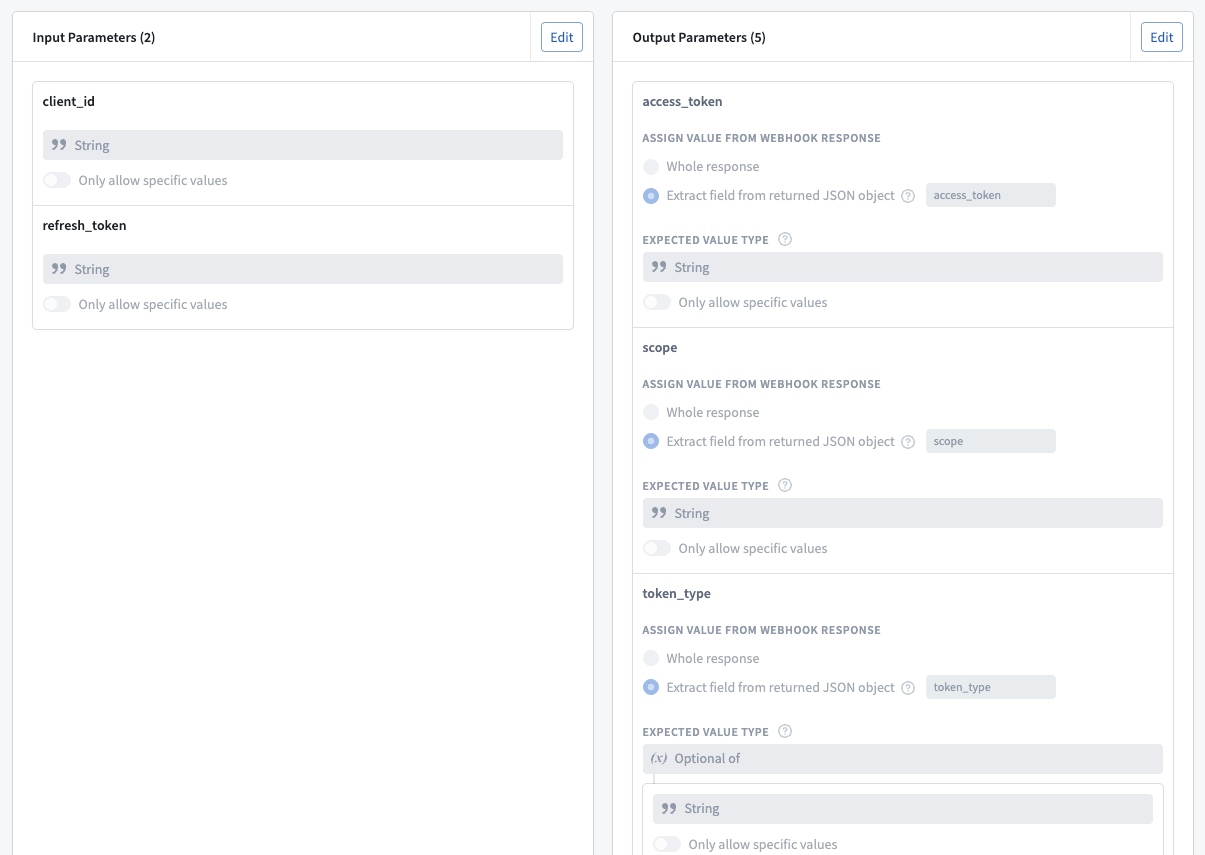Click quote icon in client_id String field

[x=59, y=145]
